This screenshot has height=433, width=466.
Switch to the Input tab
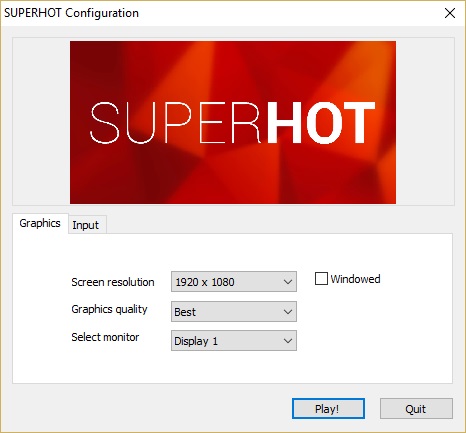(87, 225)
